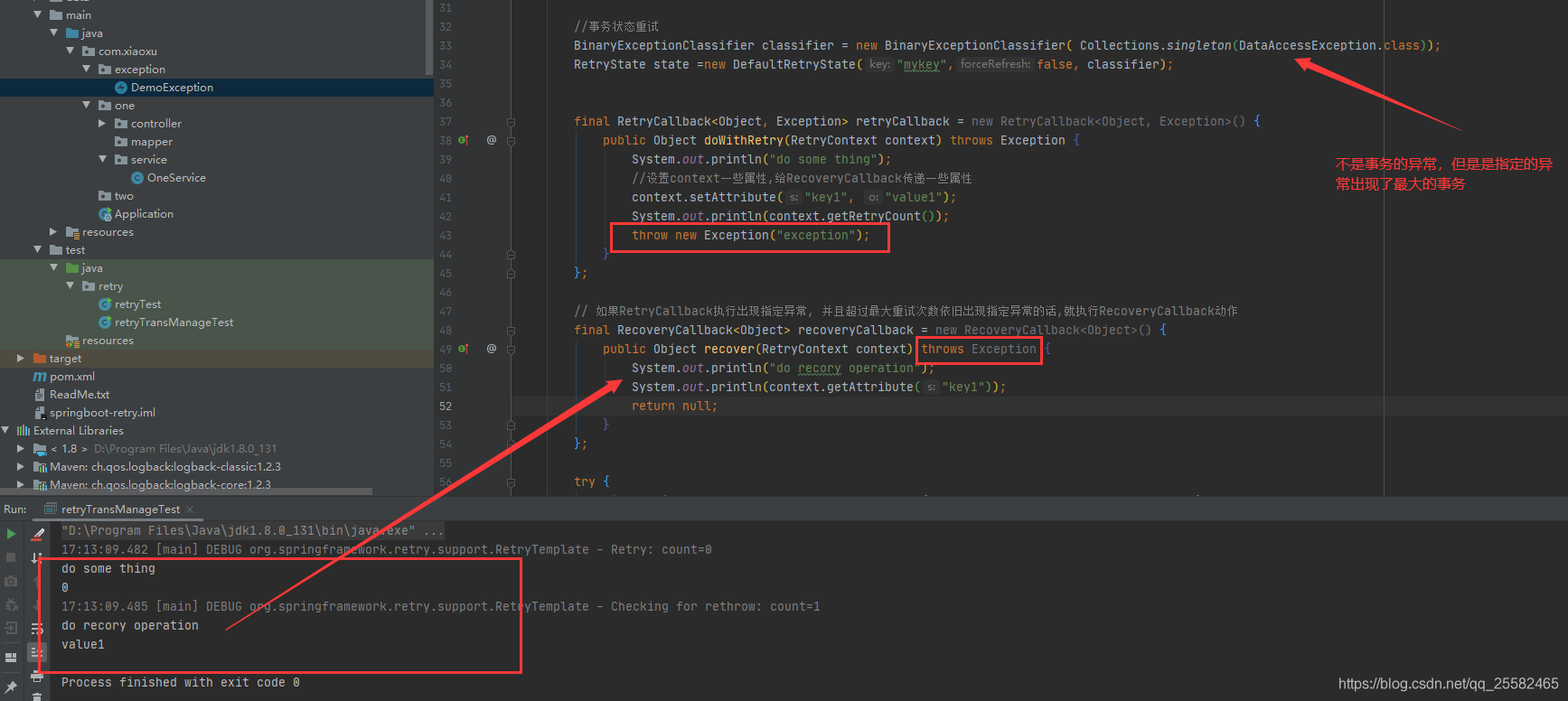
Task: Click the print console output icon
Action: coord(37,676)
